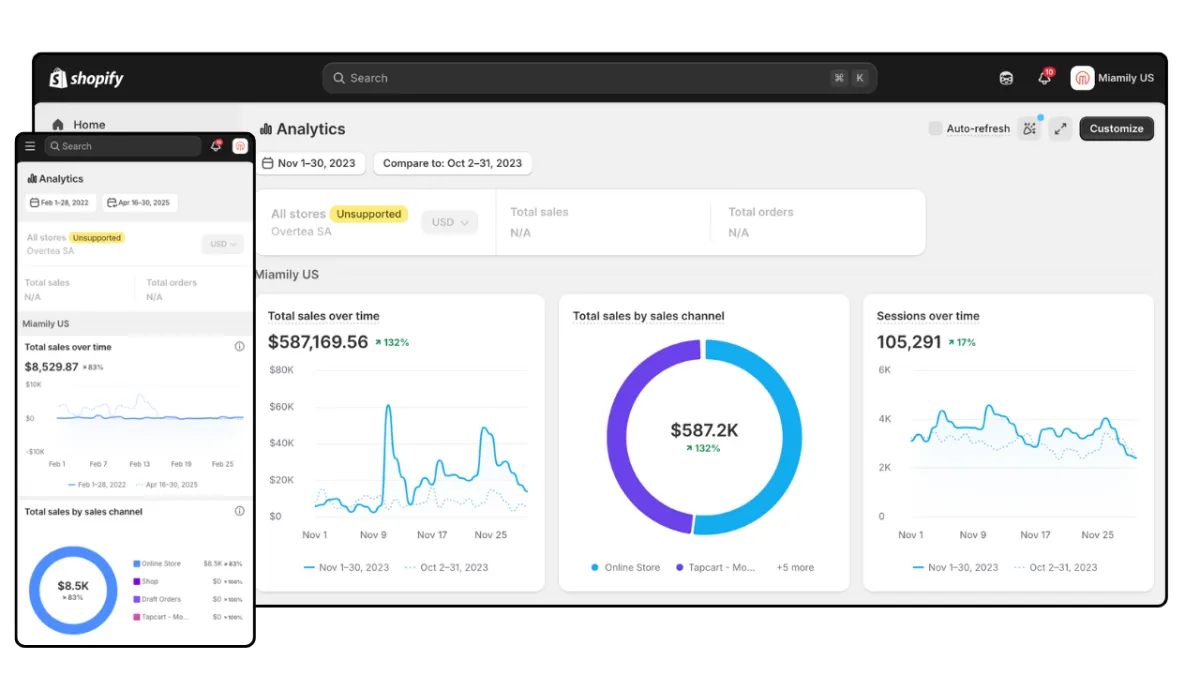
Task: Click the info icon on the mobile Total sales over time card
Action: [x=239, y=347]
